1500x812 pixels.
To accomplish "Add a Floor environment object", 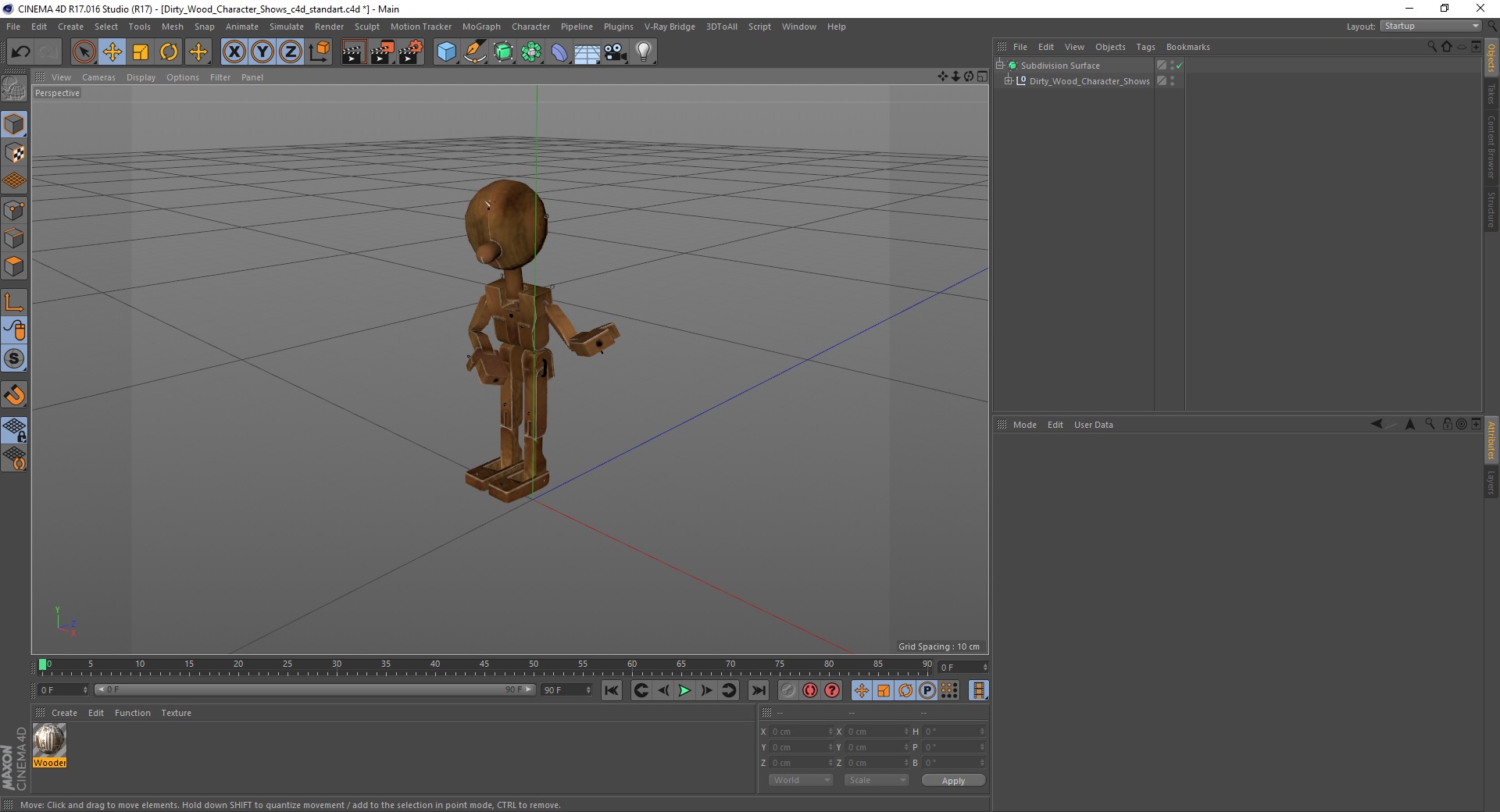I will point(587,52).
